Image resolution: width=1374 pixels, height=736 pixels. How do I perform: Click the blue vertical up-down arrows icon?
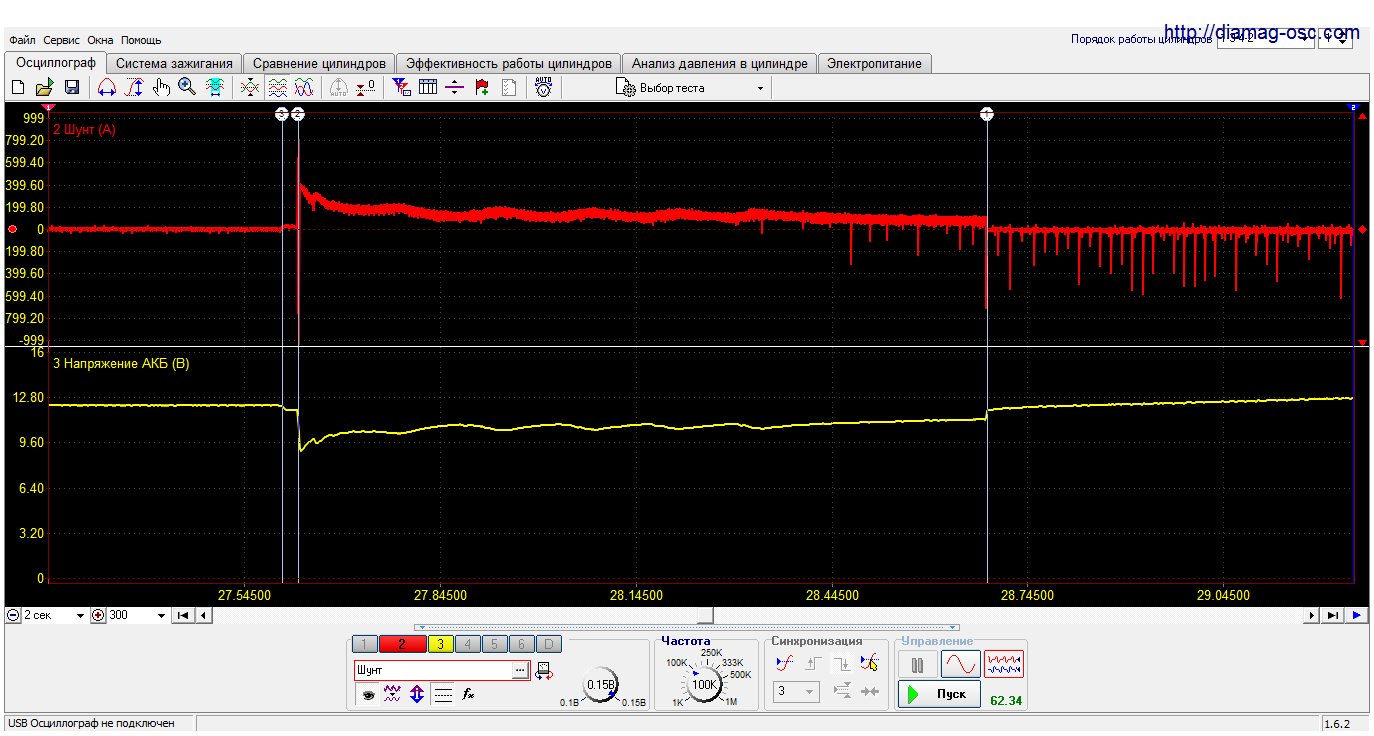[417, 694]
